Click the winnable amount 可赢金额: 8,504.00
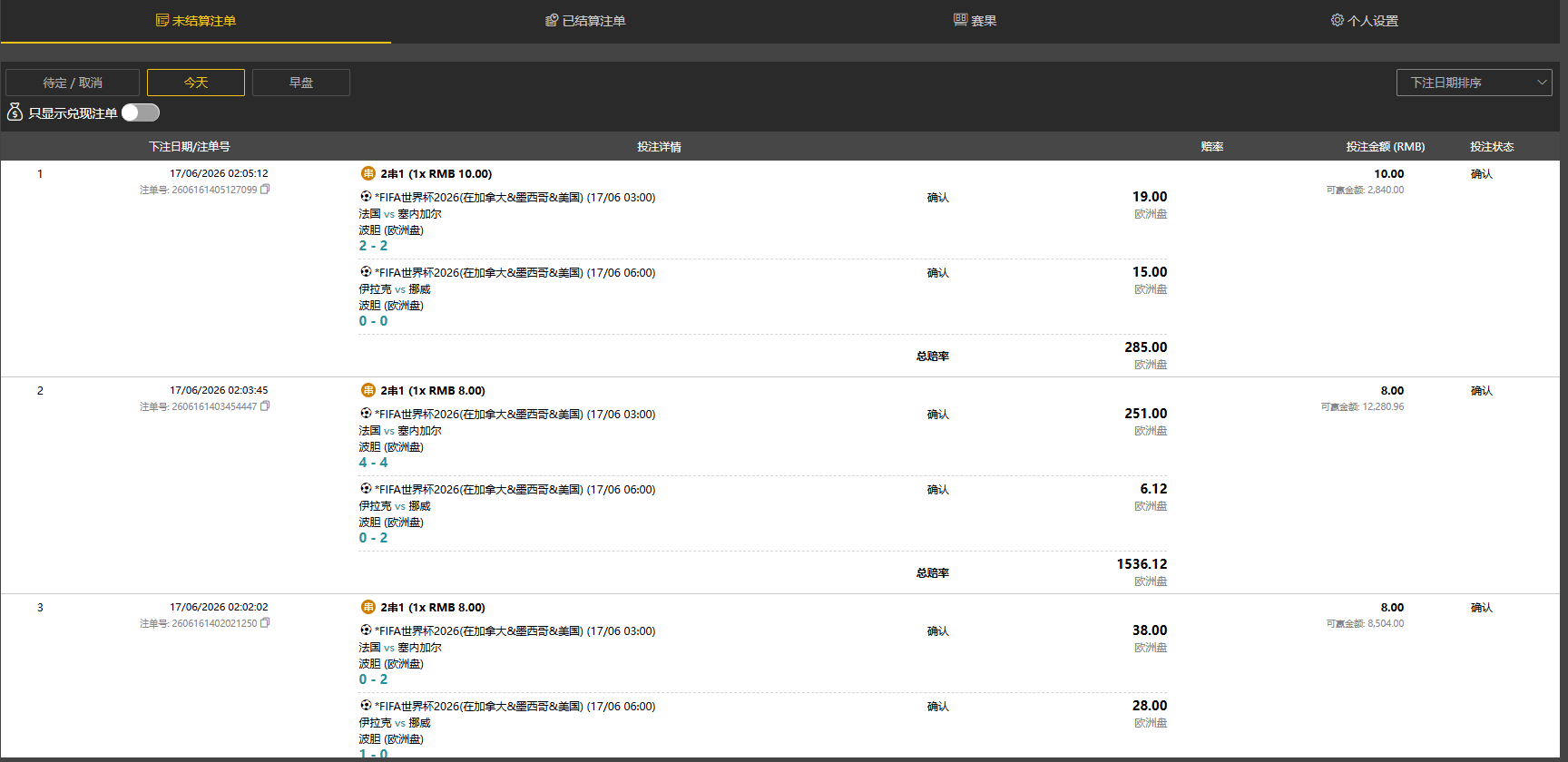1568x762 pixels. tap(1365, 624)
